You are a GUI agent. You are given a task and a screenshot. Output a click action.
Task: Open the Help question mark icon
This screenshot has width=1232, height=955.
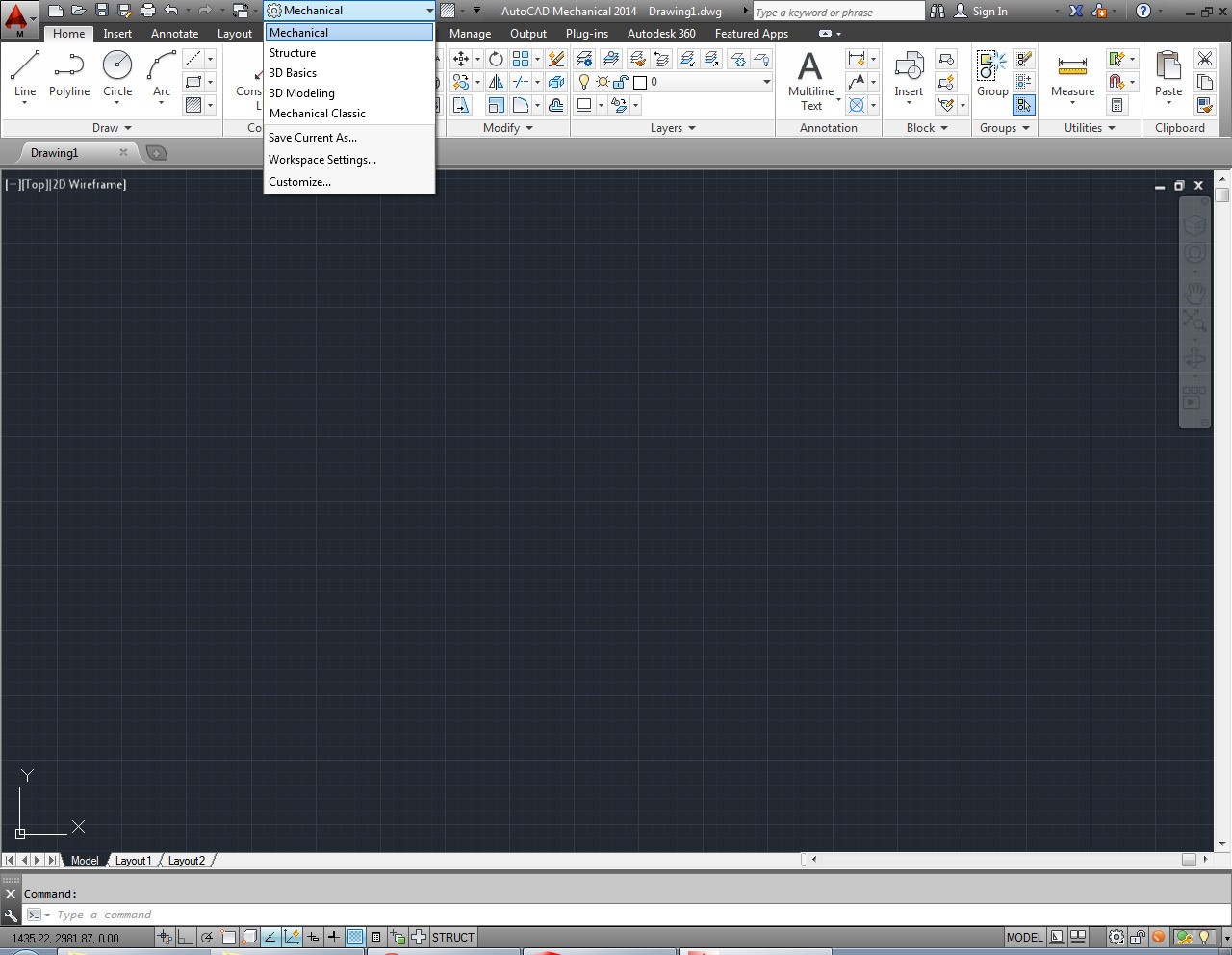[x=1142, y=11]
